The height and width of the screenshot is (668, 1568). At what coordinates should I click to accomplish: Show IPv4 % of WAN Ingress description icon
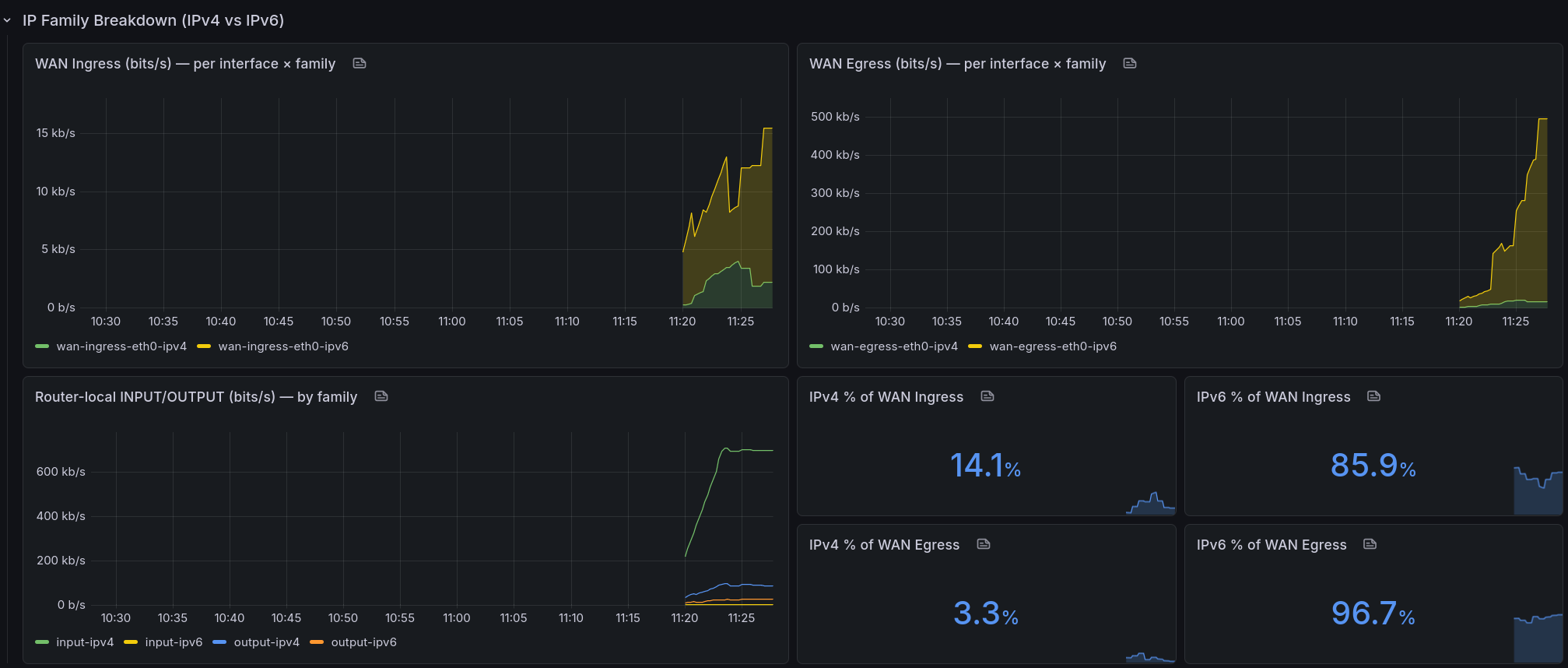tap(987, 396)
